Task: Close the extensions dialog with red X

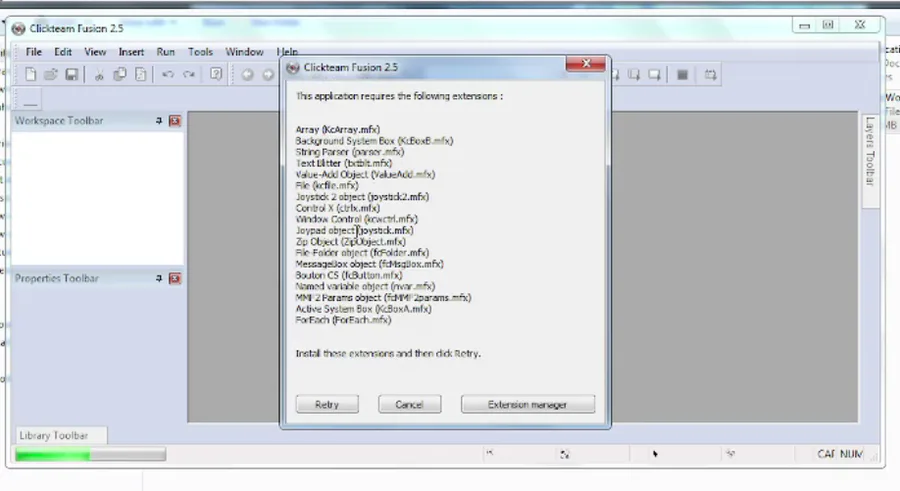Action: [x=585, y=64]
